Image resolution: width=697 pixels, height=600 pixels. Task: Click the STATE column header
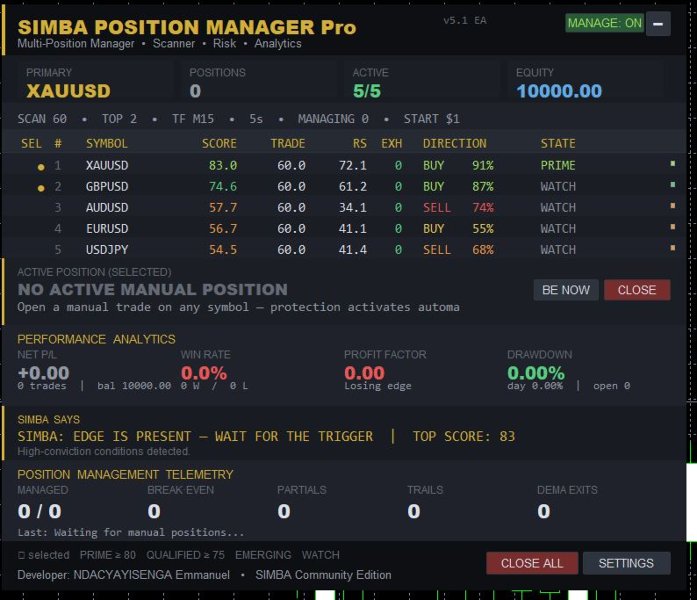coord(558,144)
